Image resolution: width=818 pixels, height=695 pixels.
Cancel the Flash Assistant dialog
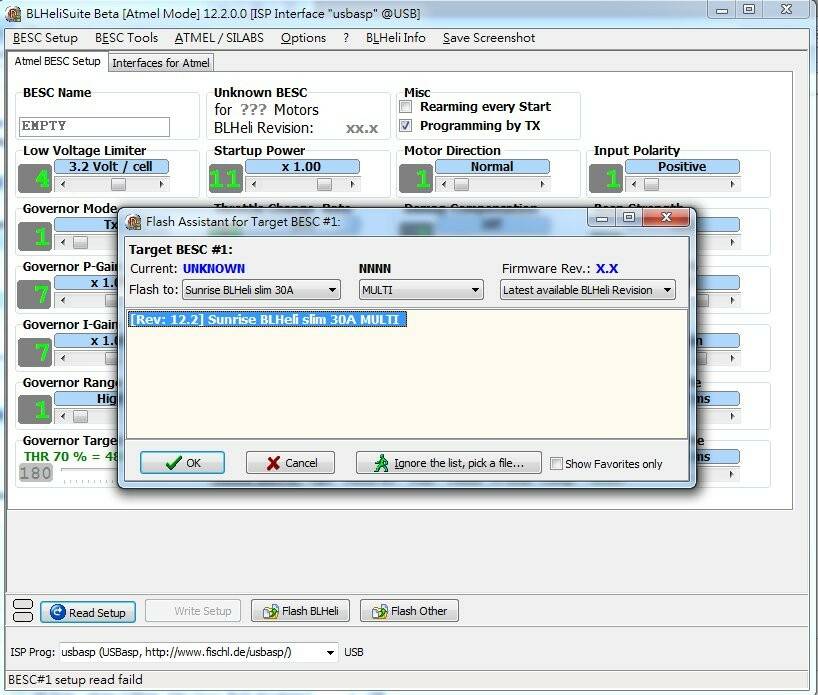[291, 463]
